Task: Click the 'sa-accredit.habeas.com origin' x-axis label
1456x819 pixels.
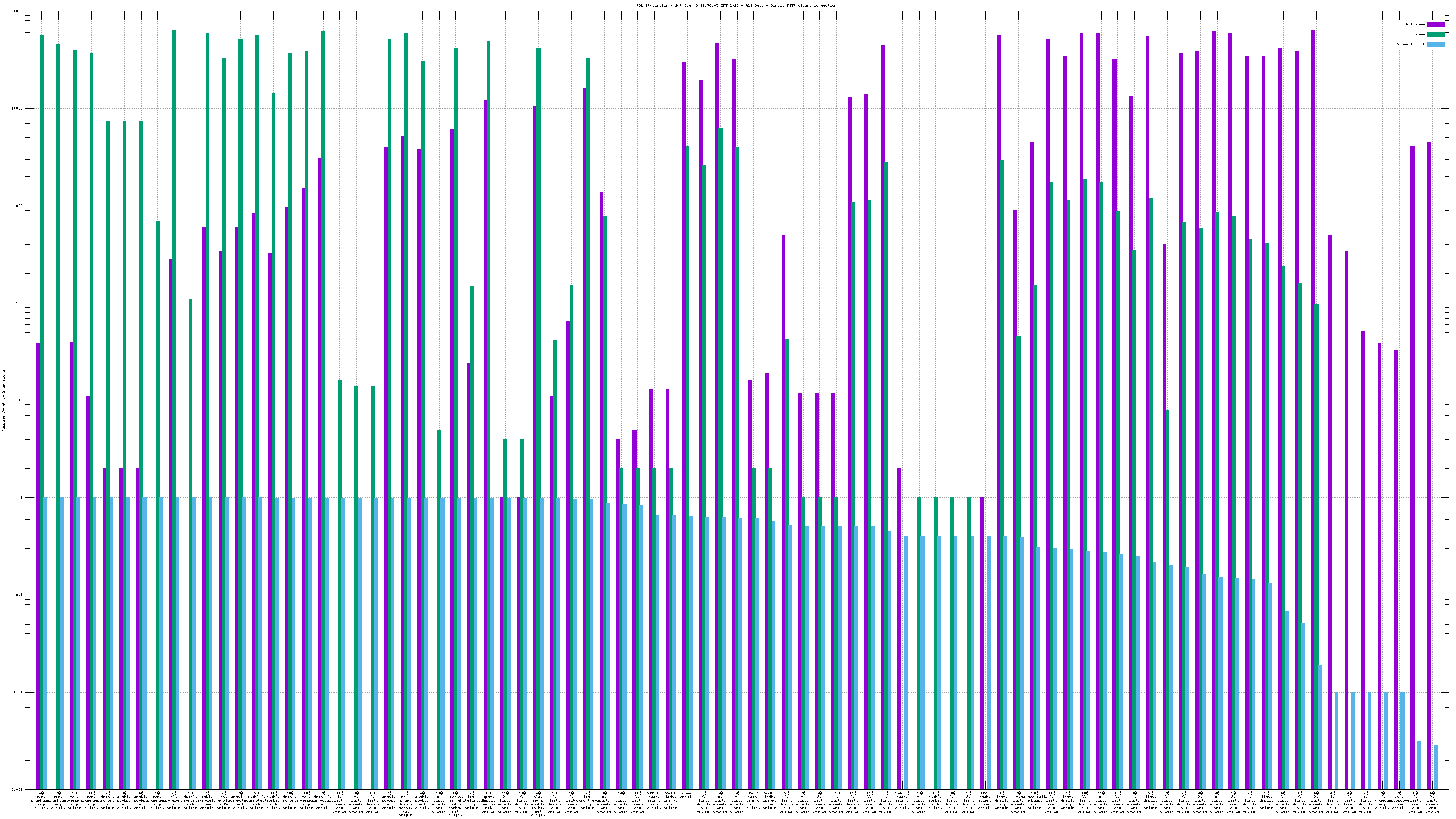Action: [x=1035, y=800]
